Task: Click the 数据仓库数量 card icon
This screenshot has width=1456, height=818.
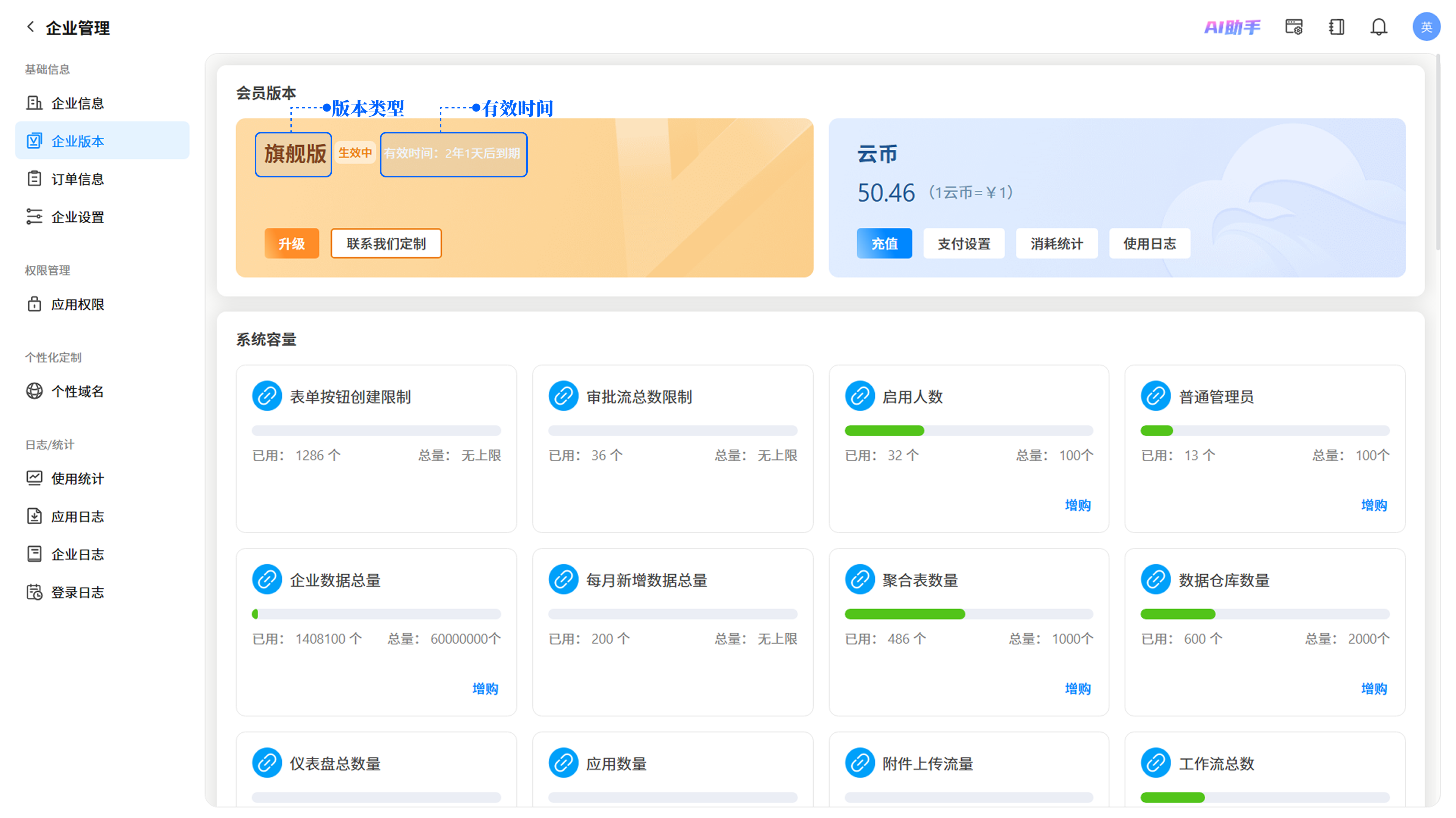Action: [x=1155, y=580]
